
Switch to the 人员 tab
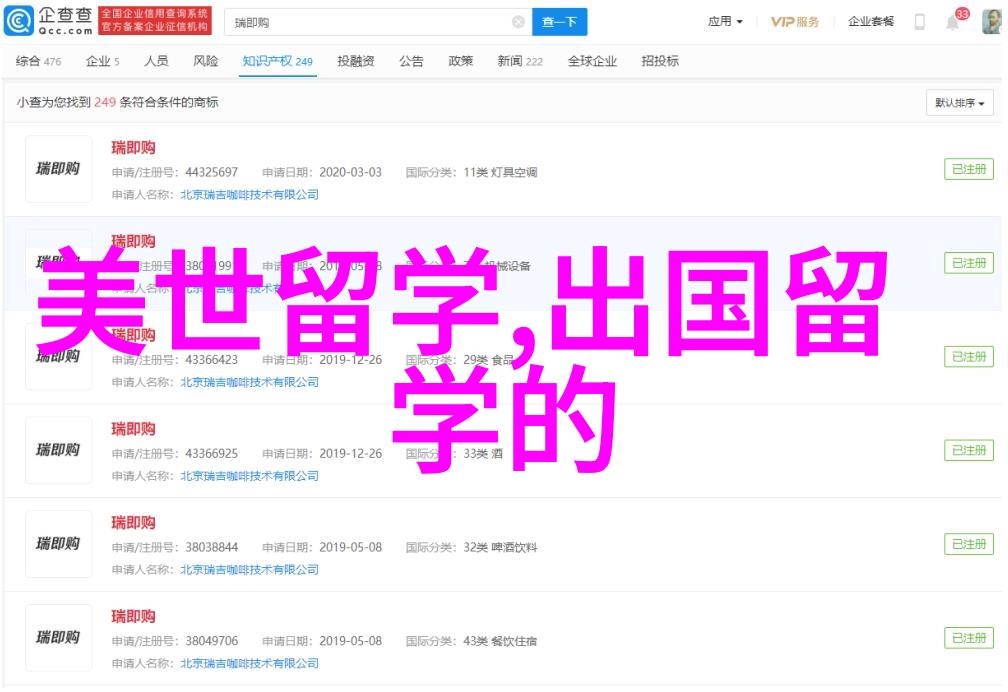[156, 61]
